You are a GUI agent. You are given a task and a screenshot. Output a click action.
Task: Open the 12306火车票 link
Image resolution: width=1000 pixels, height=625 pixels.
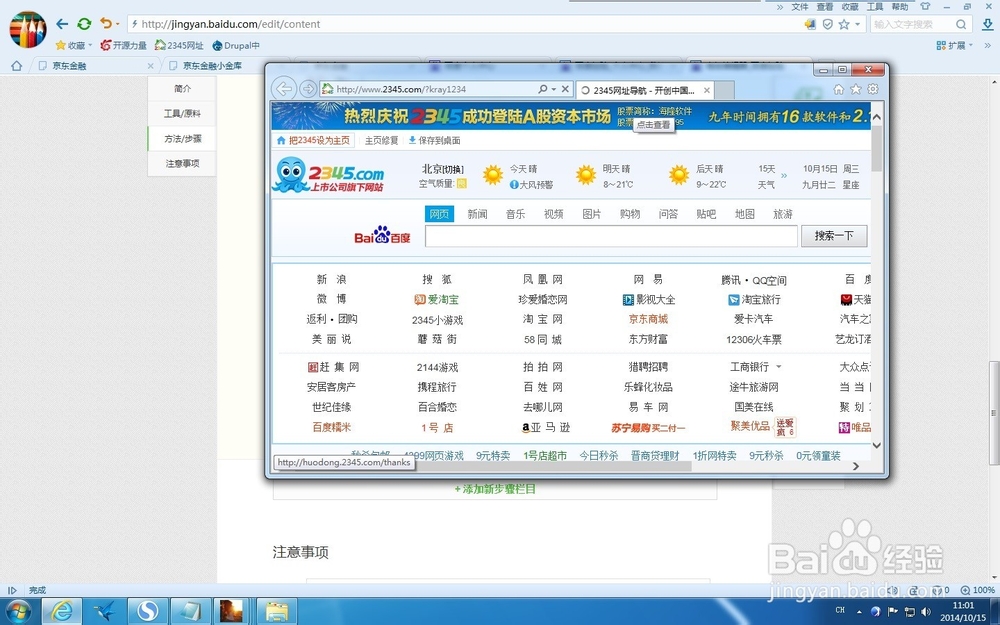click(x=753, y=339)
